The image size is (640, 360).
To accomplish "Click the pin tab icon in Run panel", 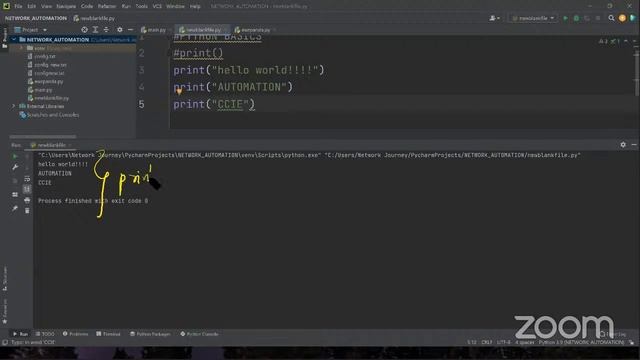I will (x=15, y=209).
